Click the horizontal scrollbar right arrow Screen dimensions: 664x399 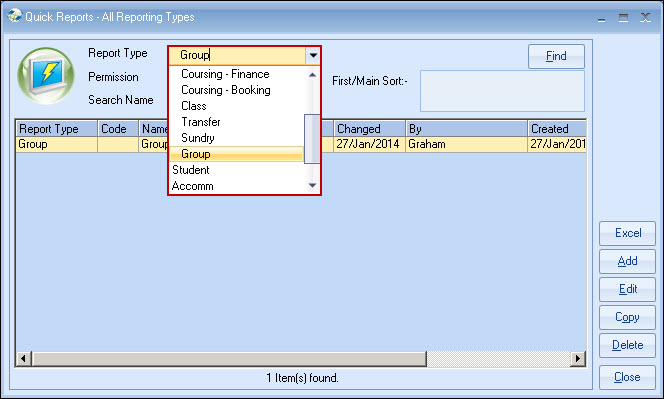click(x=577, y=359)
